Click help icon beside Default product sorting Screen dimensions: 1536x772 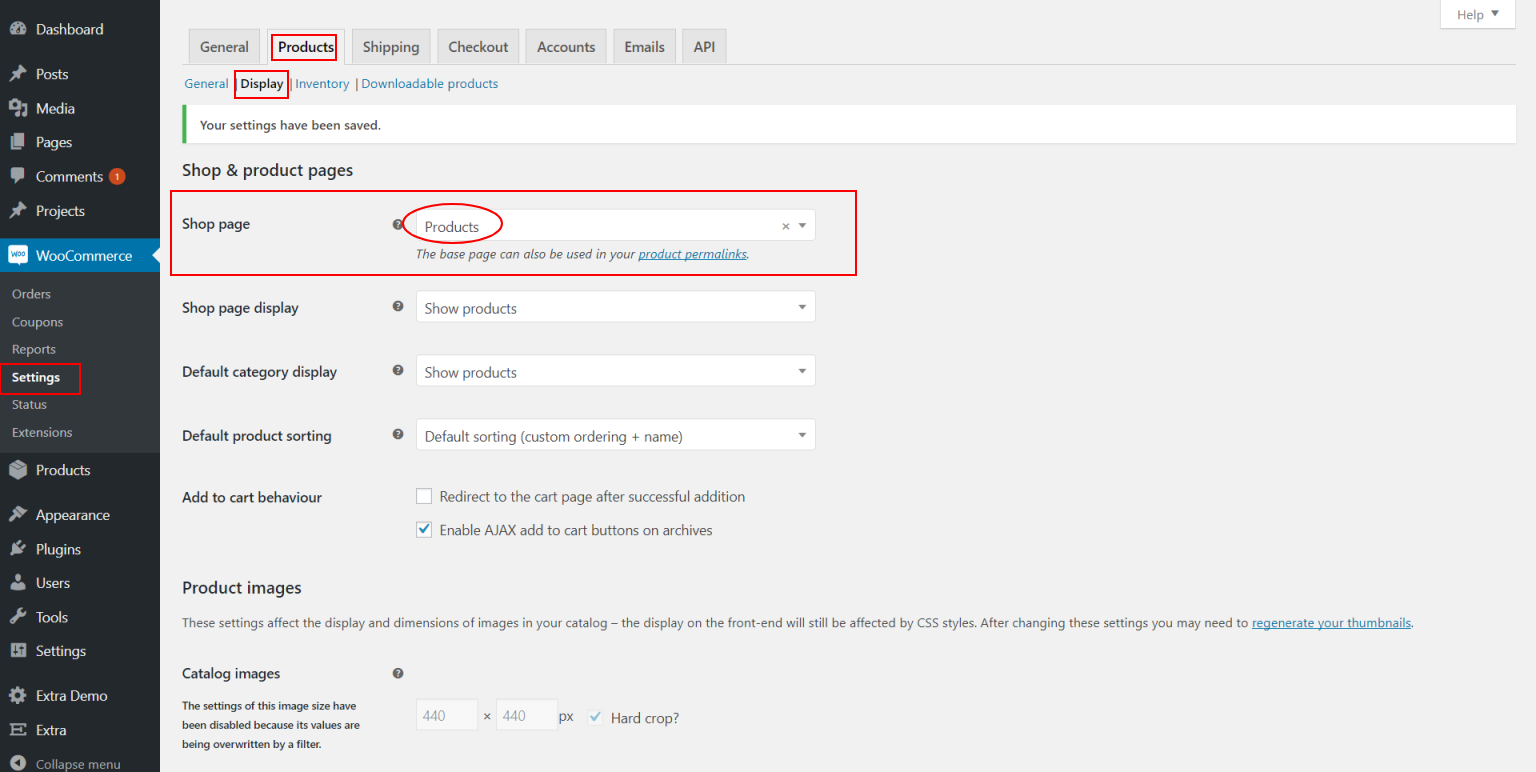click(x=398, y=434)
